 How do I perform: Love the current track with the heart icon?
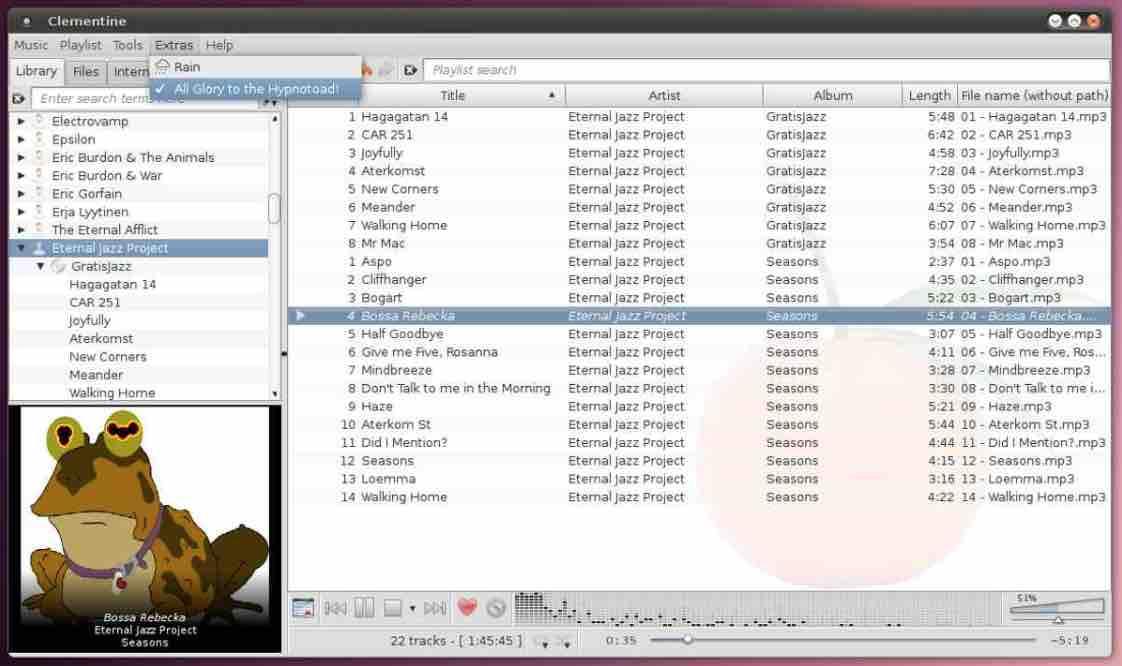click(x=466, y=606)
